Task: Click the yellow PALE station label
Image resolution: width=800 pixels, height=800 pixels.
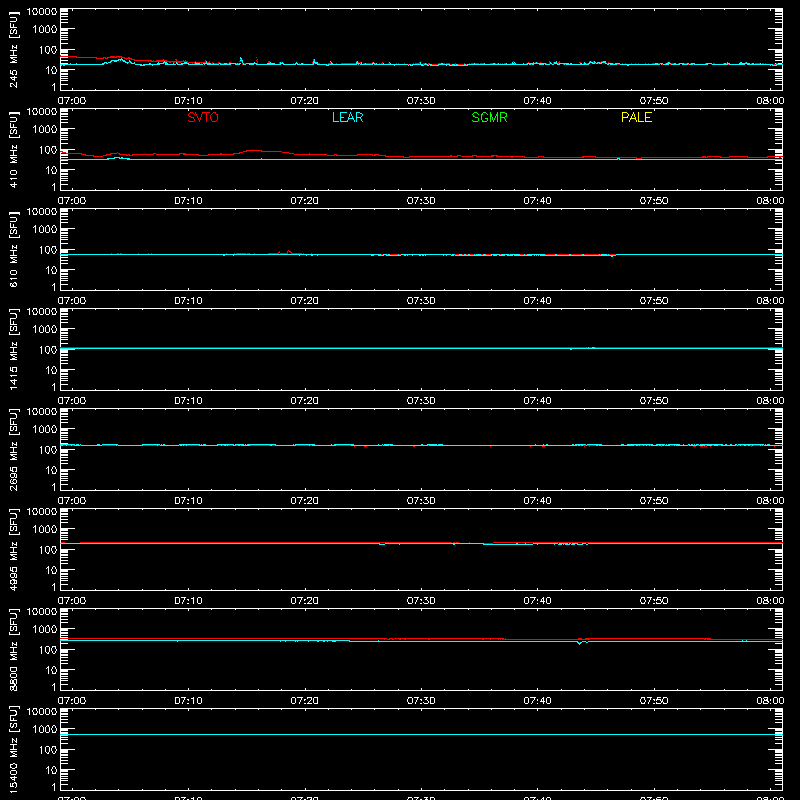Action: coord(636,117)
